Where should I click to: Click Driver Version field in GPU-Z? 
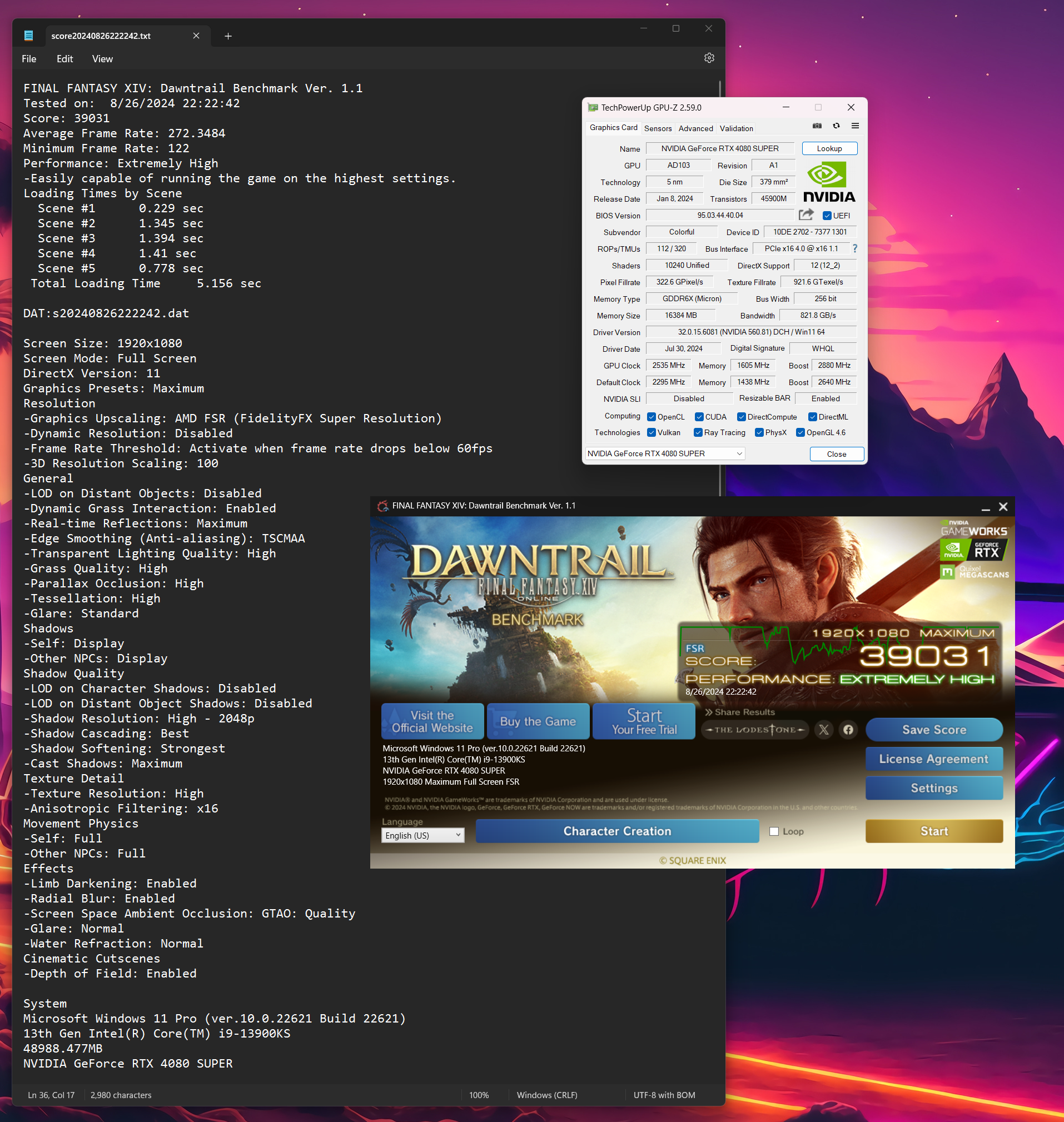coord(751,332)
